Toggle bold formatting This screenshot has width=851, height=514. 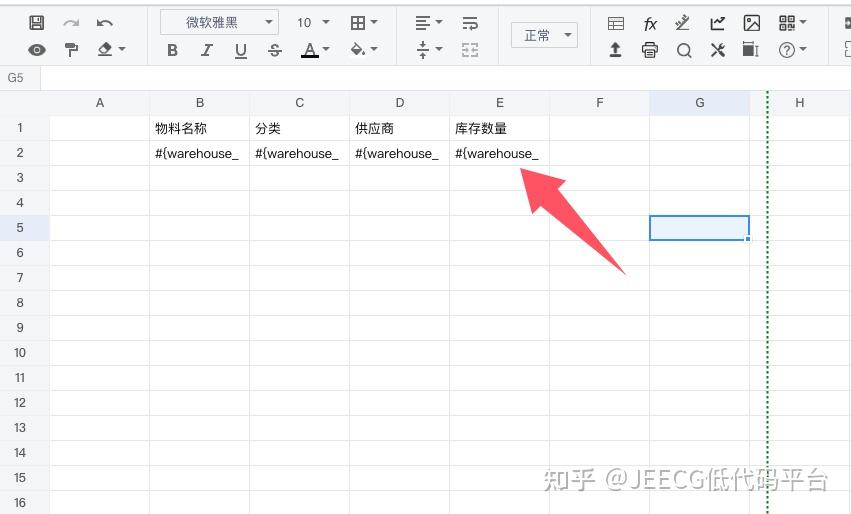[173, 50]
